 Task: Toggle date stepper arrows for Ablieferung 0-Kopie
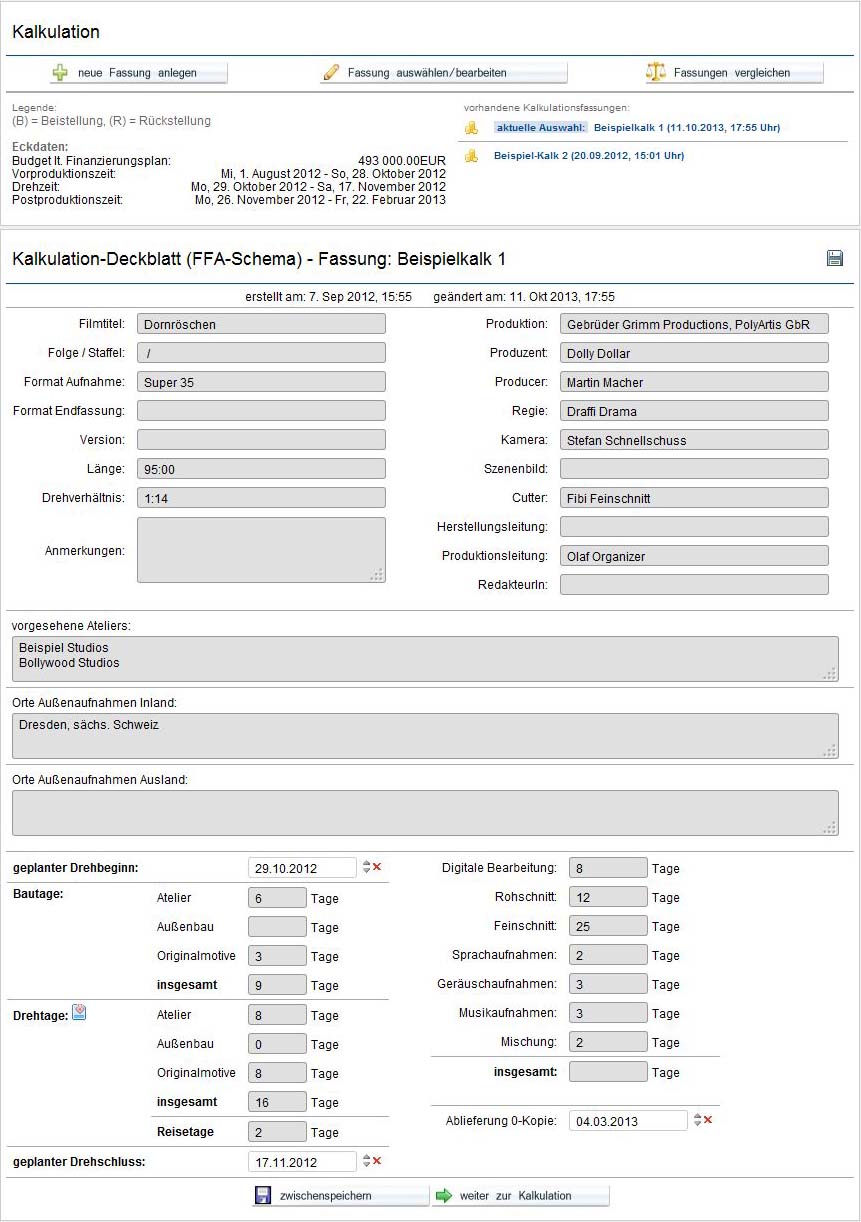[x=697, y=1120]
